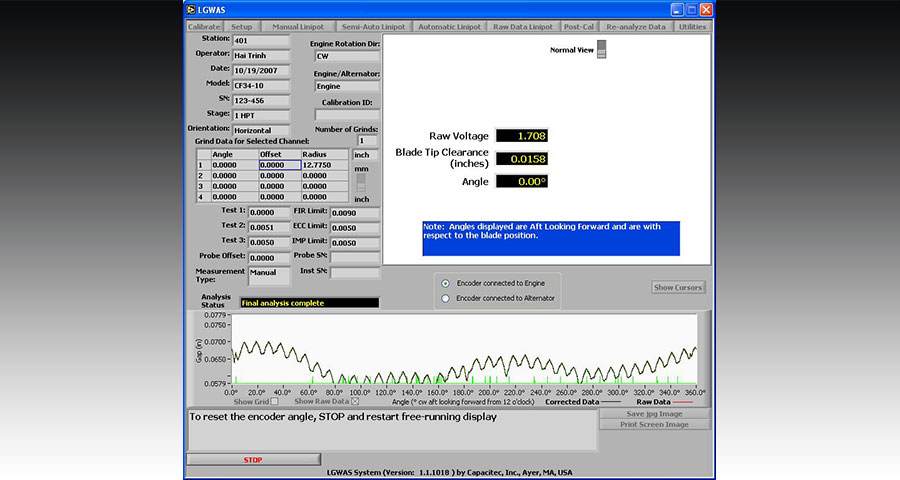Click the Operator field showing Hai Trinh

pyautogui.click(x=261, y=55)
